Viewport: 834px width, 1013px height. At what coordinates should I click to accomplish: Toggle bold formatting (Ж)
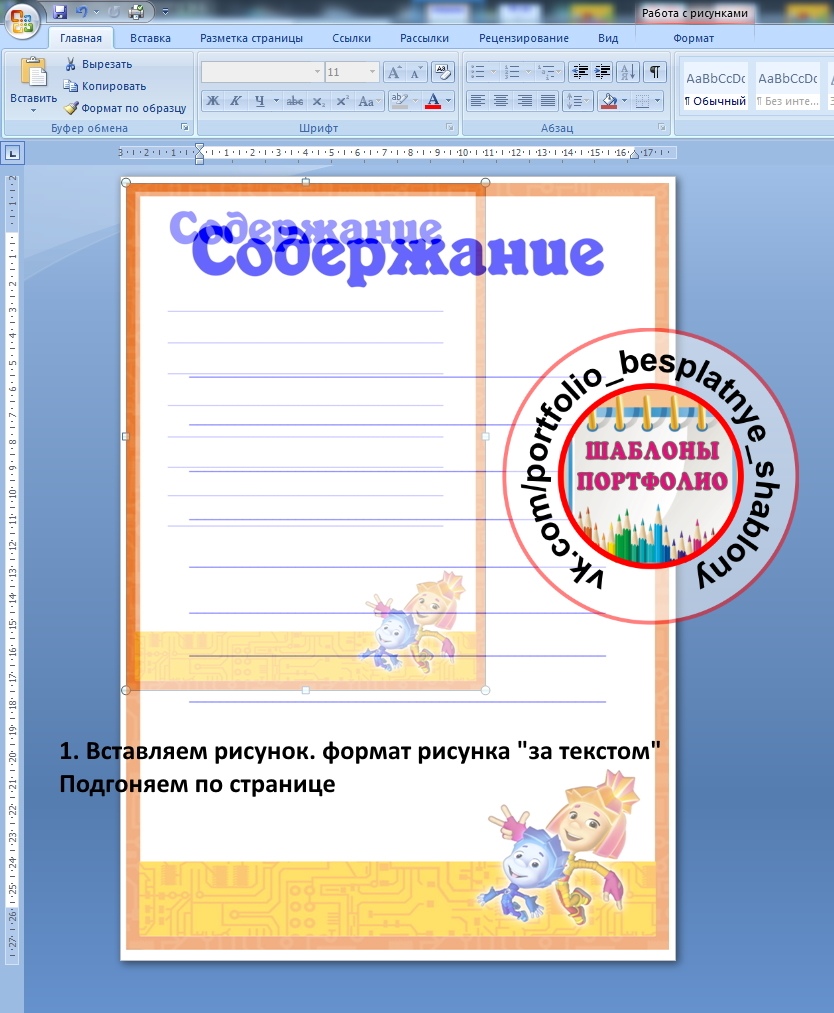pyautogui.click(x=213, y=101)
